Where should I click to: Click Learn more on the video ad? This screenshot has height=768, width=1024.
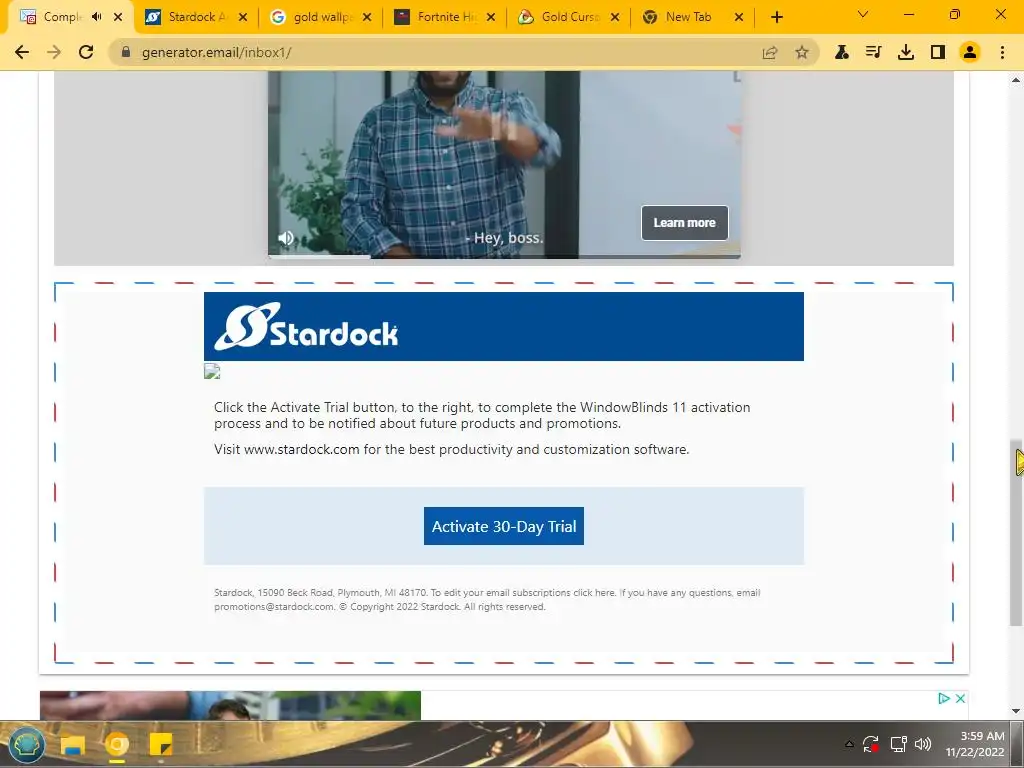[x=684, y=223]
